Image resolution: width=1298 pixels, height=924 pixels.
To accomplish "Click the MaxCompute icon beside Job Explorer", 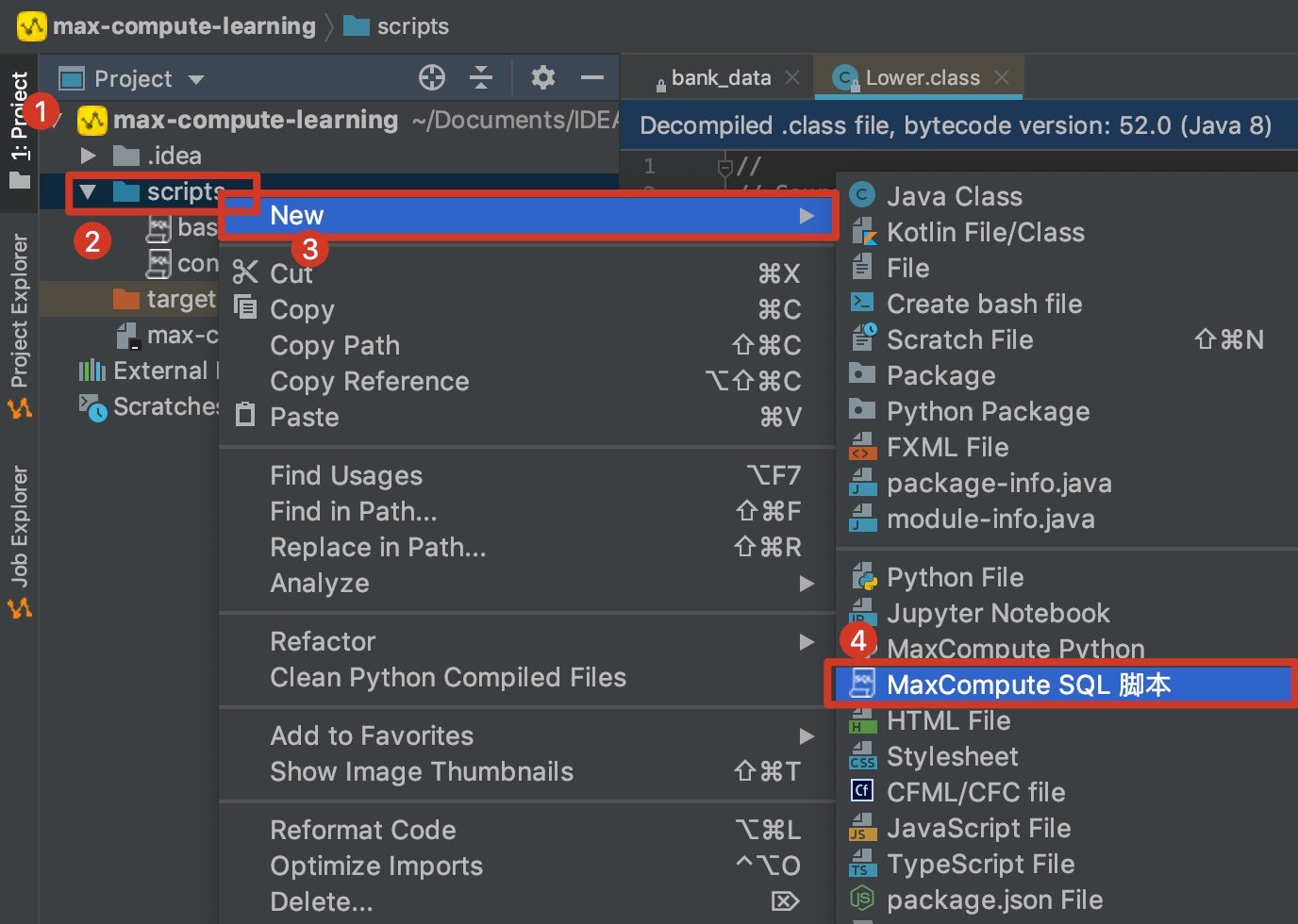I will [x=19, y=608].
